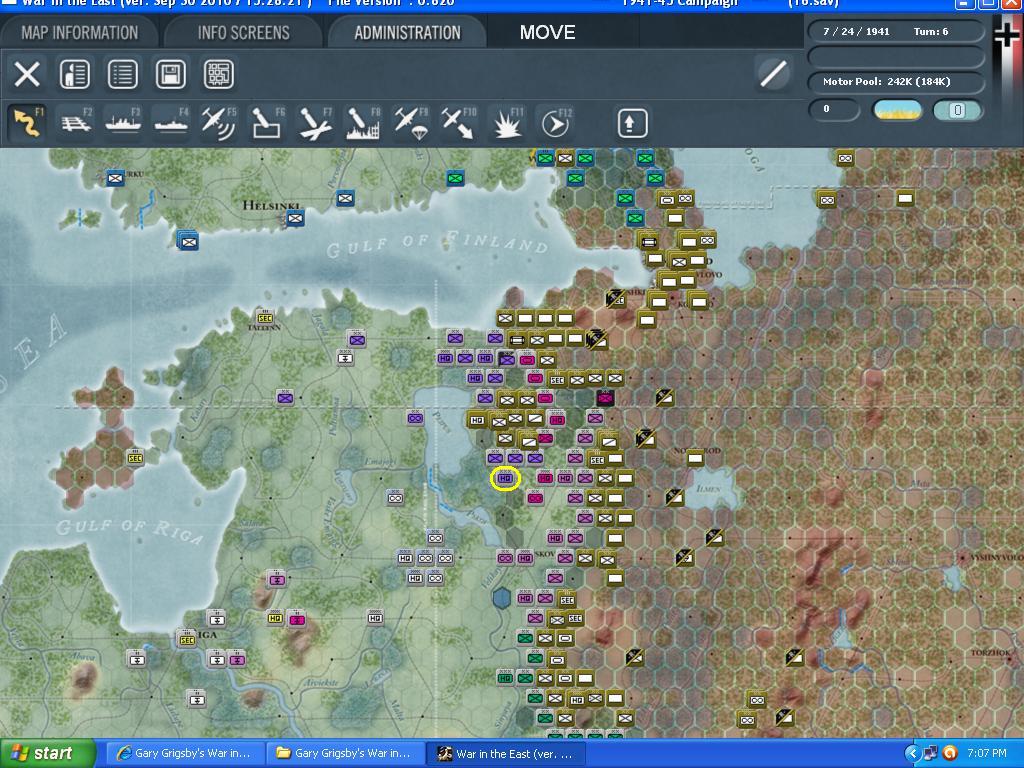Open the MAP INFORMATION tab
Viewport: 1024px width, 768px height.
tap(79, 32)
